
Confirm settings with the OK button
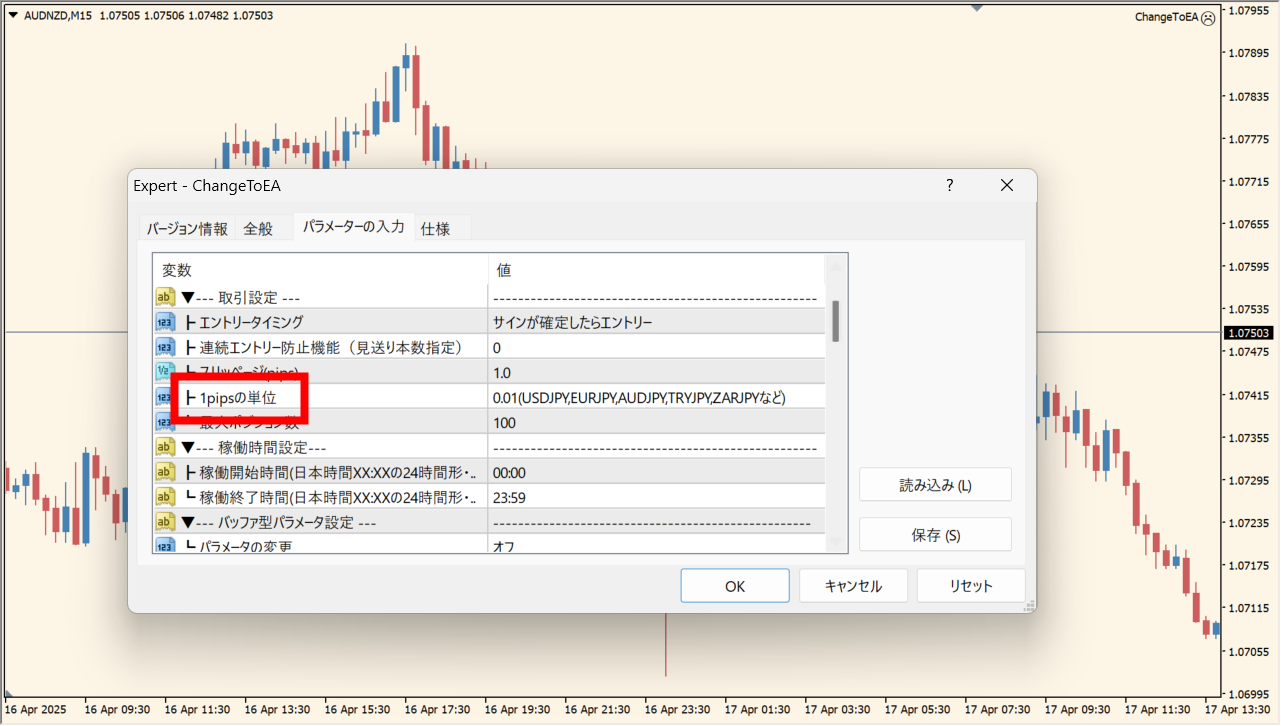point(735,586)
